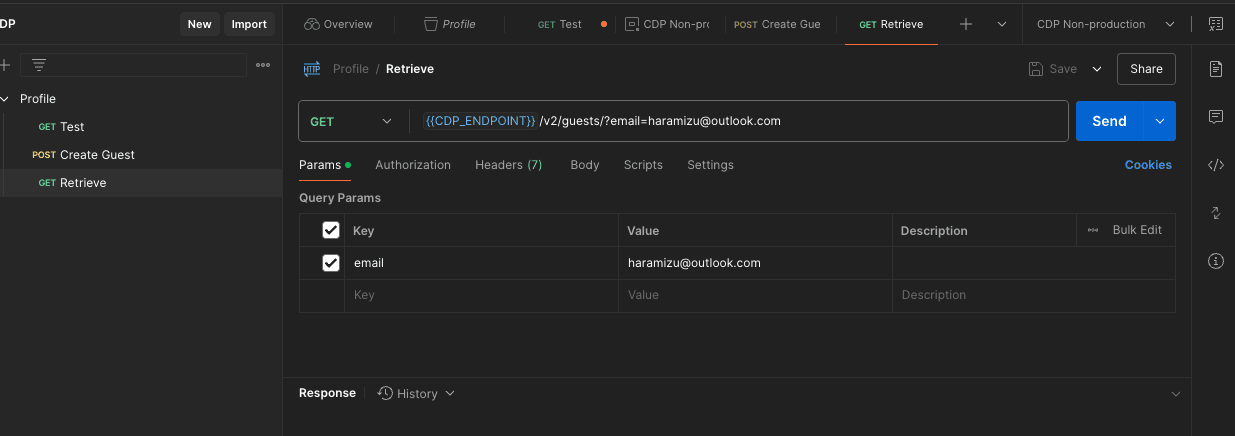Open the GET HTTP method dropdown
The width and height of the screenshot is (1235, 436).
(350, 121)
